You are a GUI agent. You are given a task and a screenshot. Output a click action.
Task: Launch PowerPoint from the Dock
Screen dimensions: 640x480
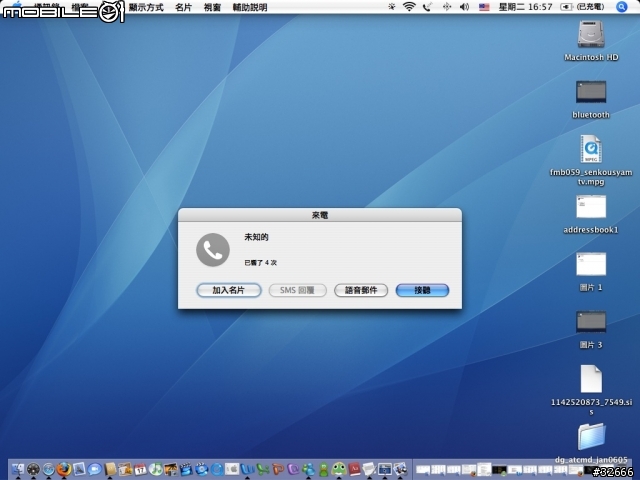278,469
